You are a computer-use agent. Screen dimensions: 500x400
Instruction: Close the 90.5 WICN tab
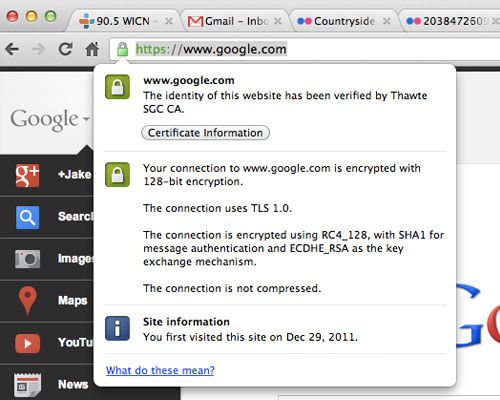click(169, 21)
